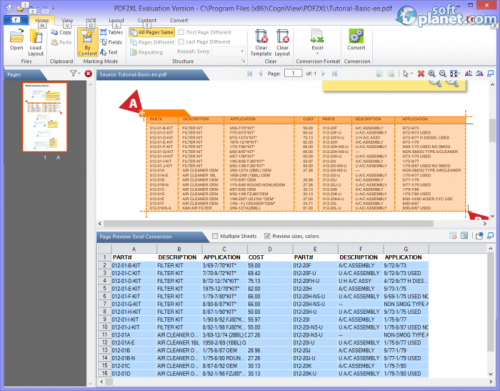Rotate page right in source toolbar
The image size is (500, 391).
(480, 73)
